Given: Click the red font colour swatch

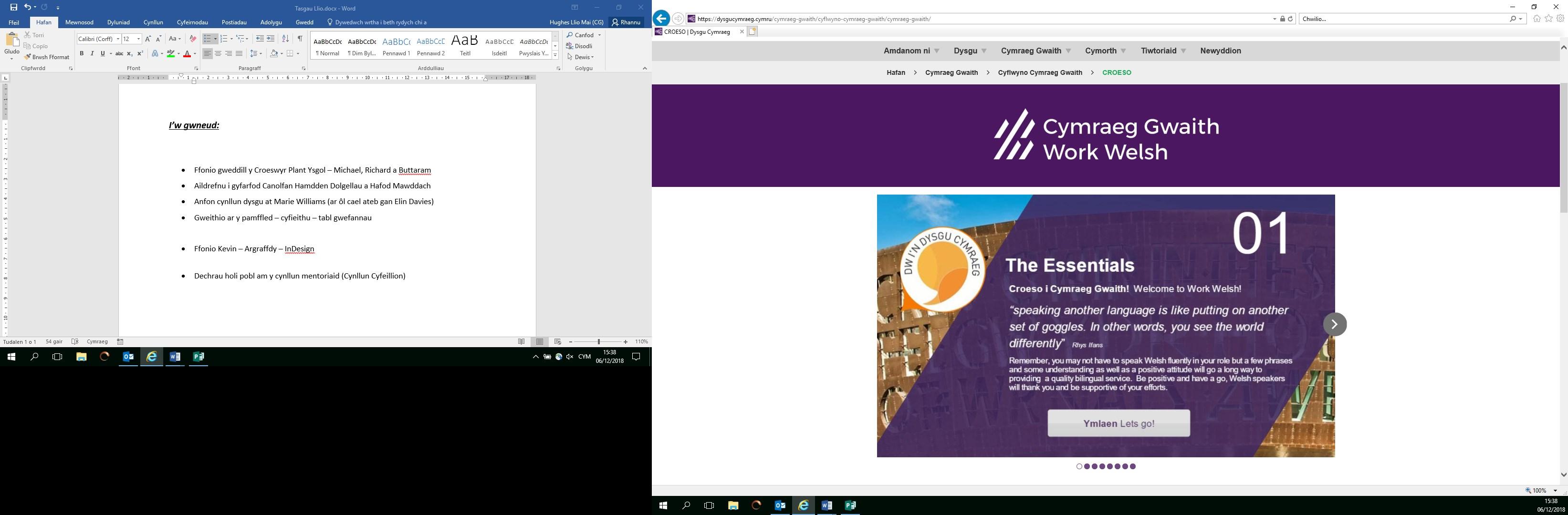Looking at the screenshot, I should [x=187, y=54].
